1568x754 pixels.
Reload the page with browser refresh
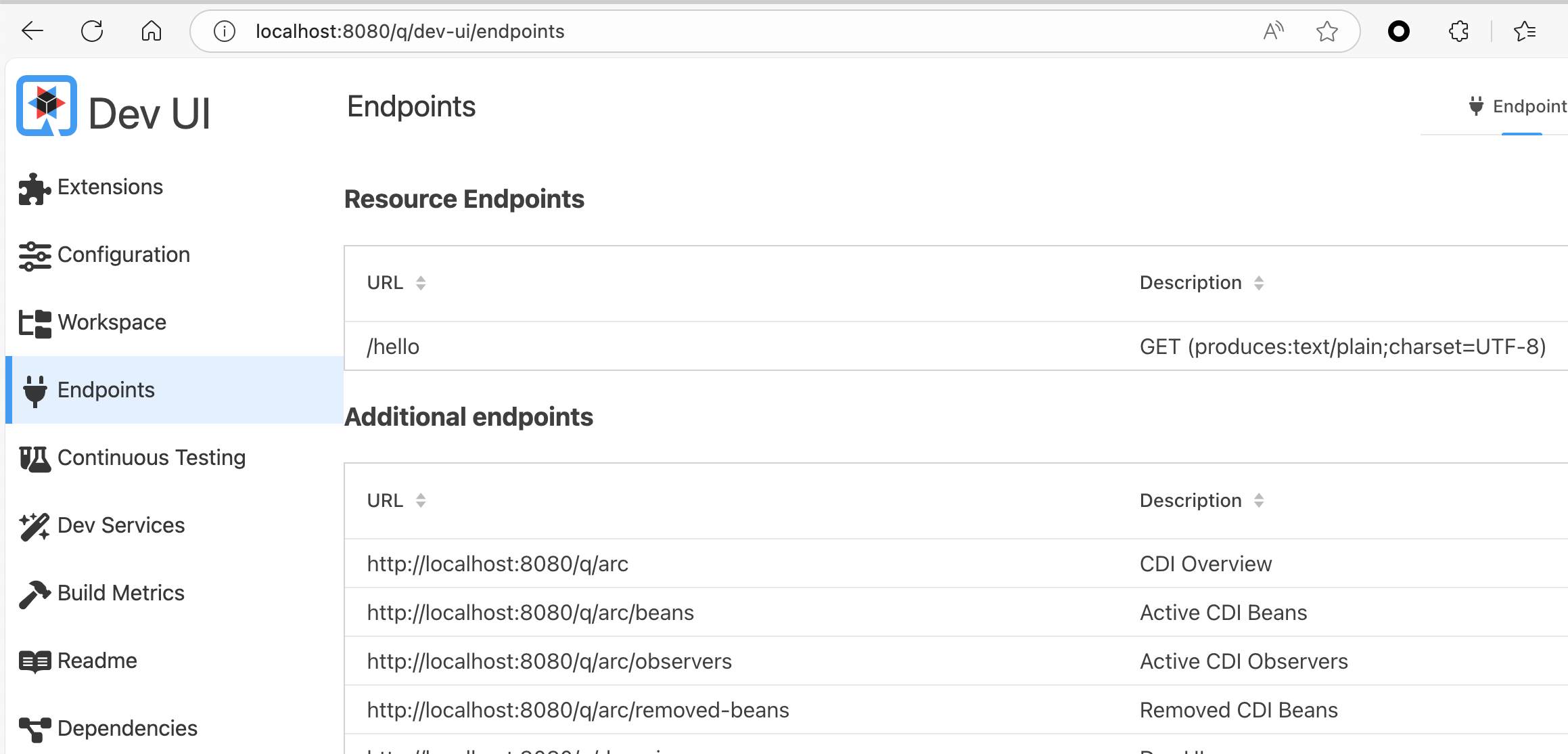(92, 31)
